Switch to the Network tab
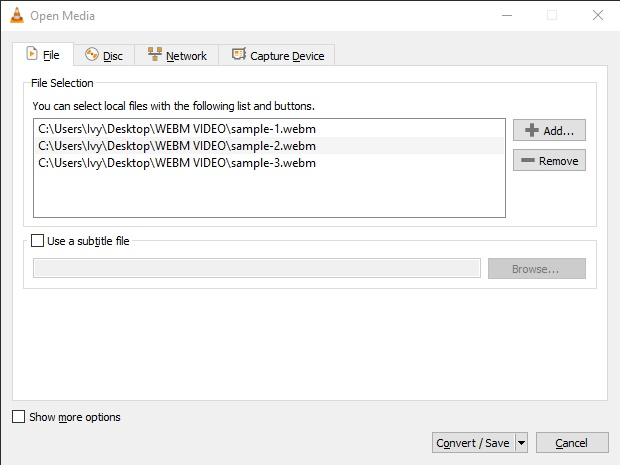Screen dimensions: 620x465 (177, 55)
